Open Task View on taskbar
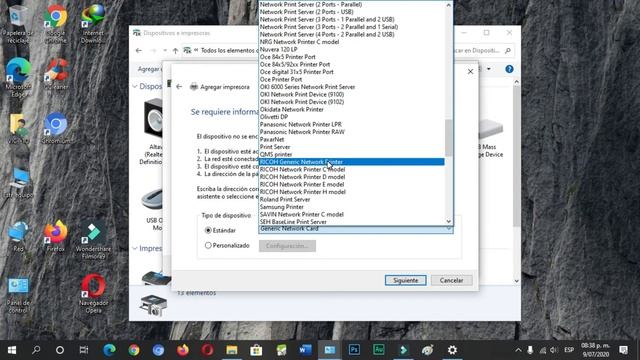Screen dimensions: 640x360 point(84,350)
